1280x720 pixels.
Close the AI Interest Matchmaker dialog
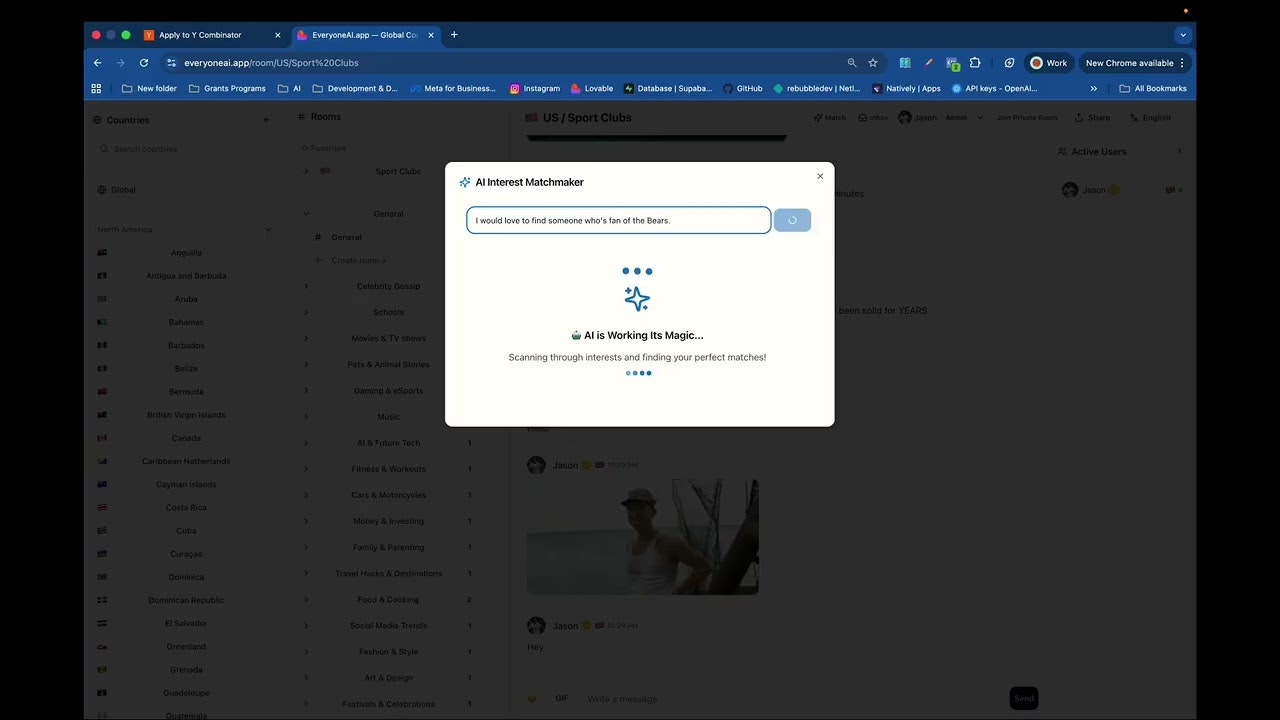820,176
